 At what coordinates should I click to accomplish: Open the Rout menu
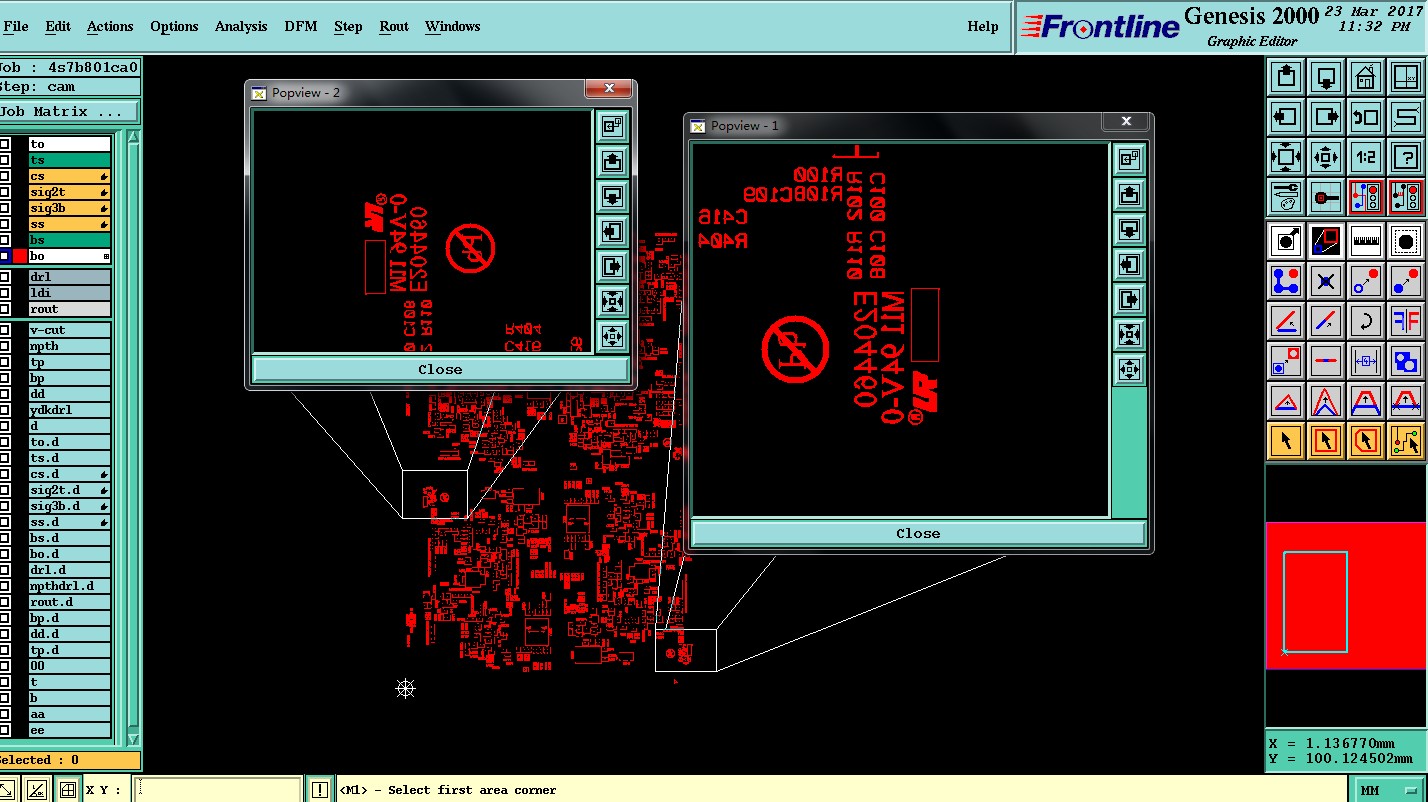pos(394,26)
